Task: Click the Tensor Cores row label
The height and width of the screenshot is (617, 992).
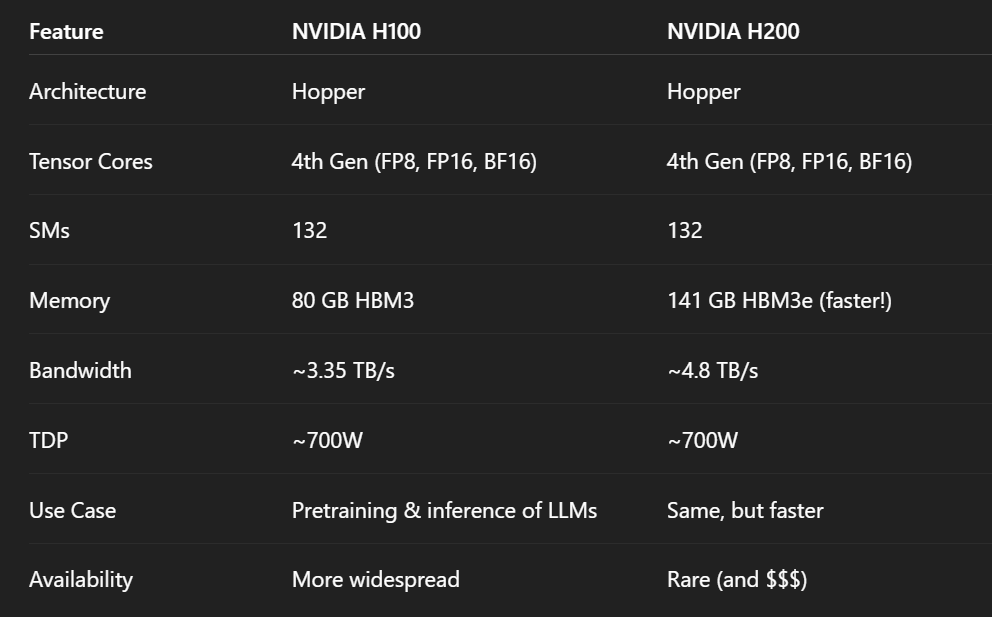Action: 90,161
